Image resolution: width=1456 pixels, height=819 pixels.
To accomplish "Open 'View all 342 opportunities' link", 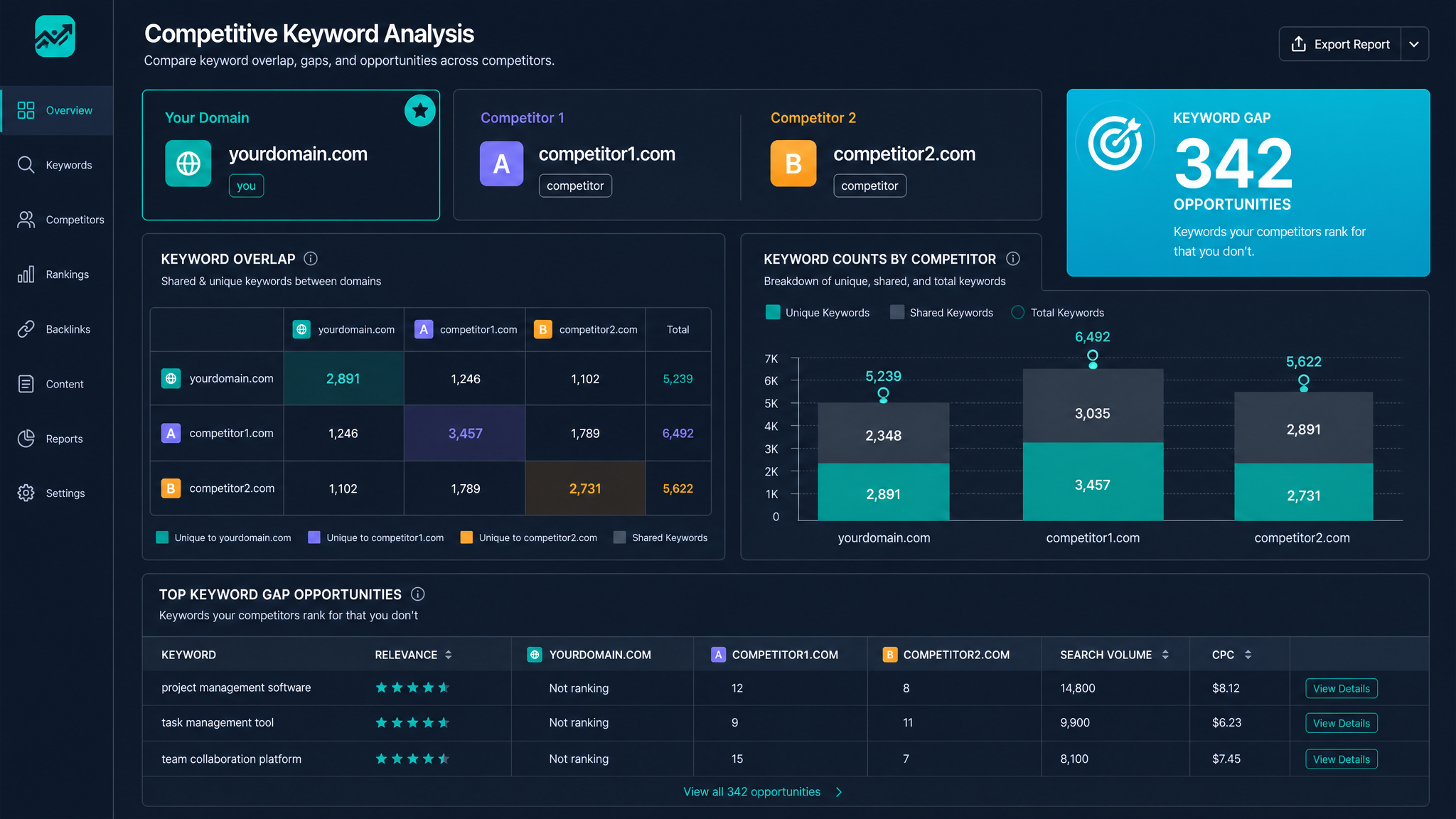I will click(763, 792).
